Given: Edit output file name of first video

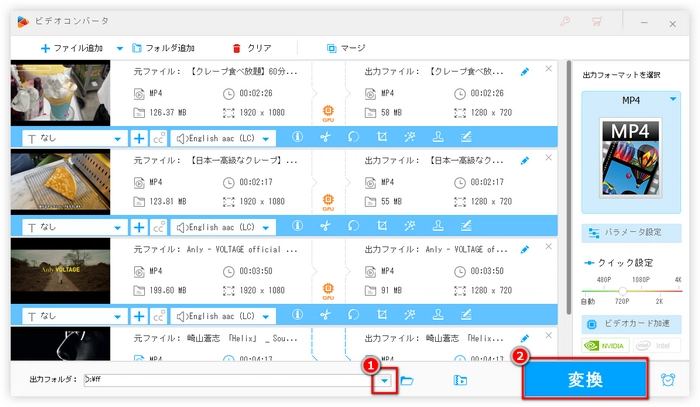Looking at the screenshot, I should click(x=525, y=72).
